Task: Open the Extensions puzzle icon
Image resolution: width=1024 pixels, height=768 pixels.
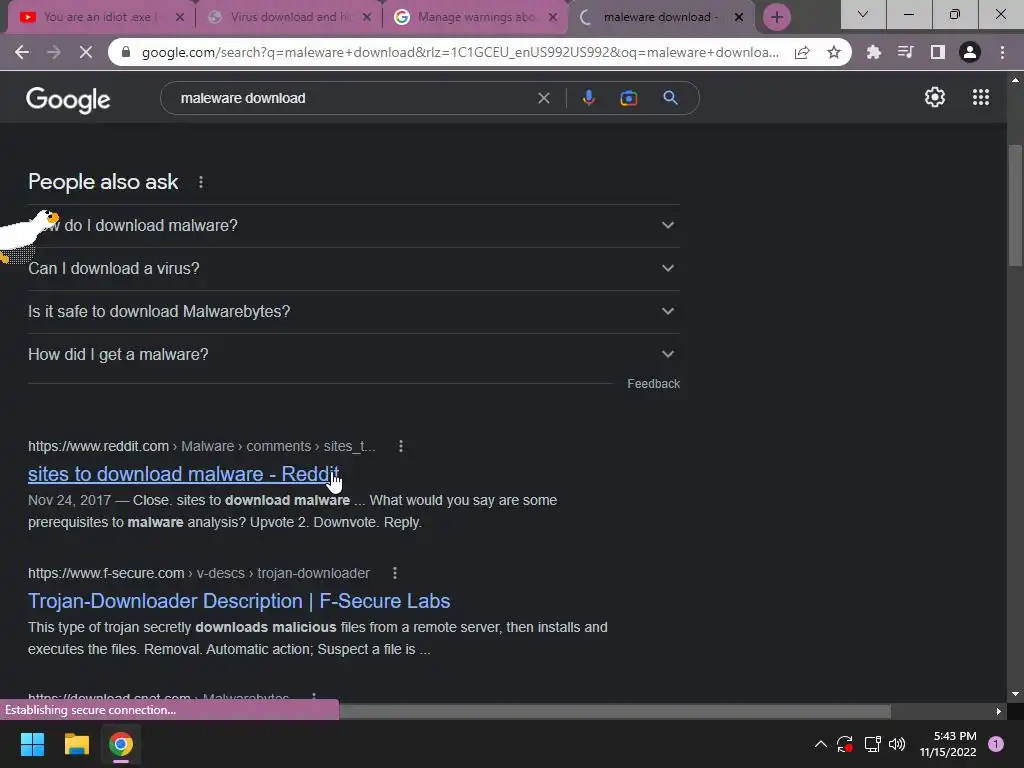Action: [x=873, y=52]
